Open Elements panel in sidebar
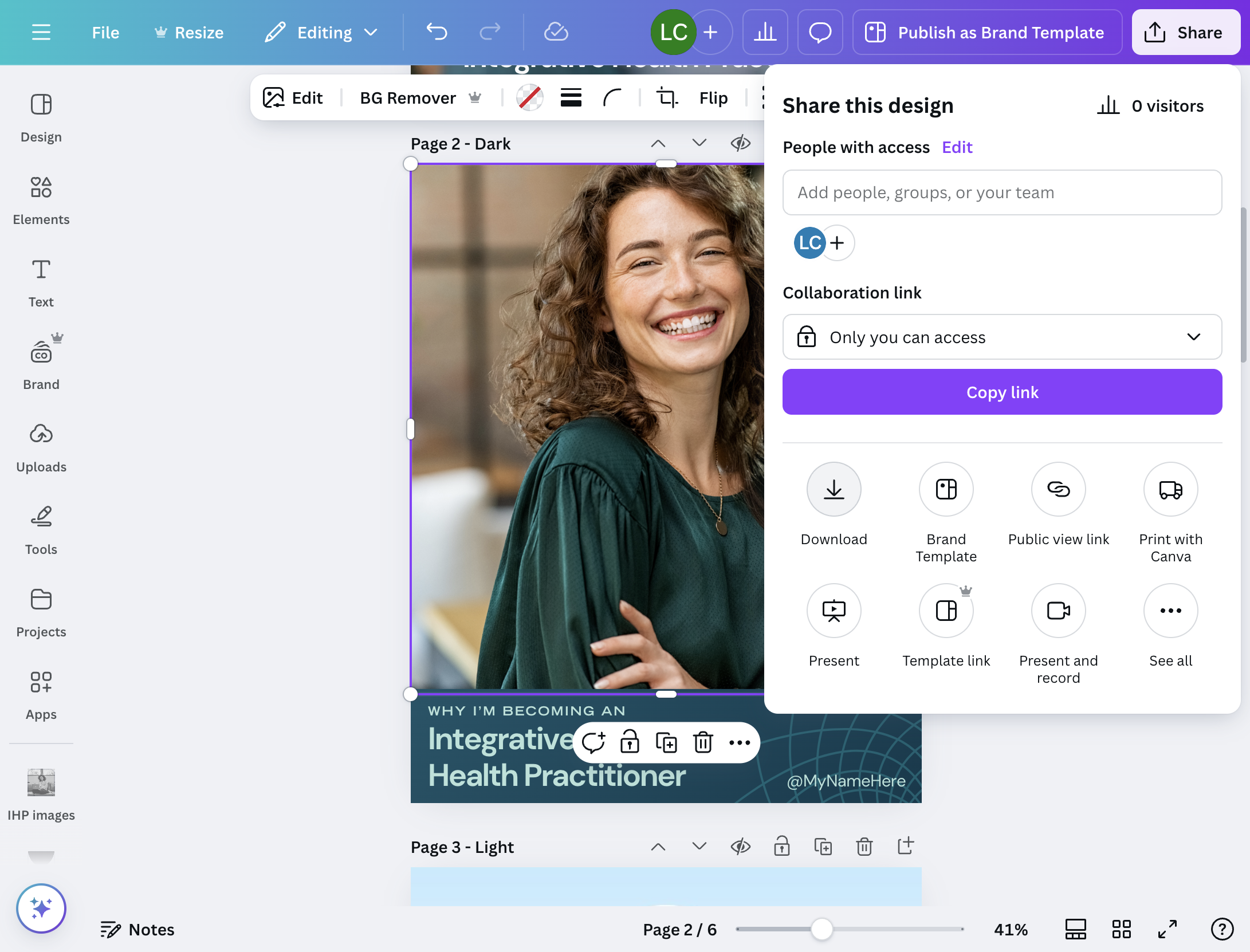 coord(41,201)
